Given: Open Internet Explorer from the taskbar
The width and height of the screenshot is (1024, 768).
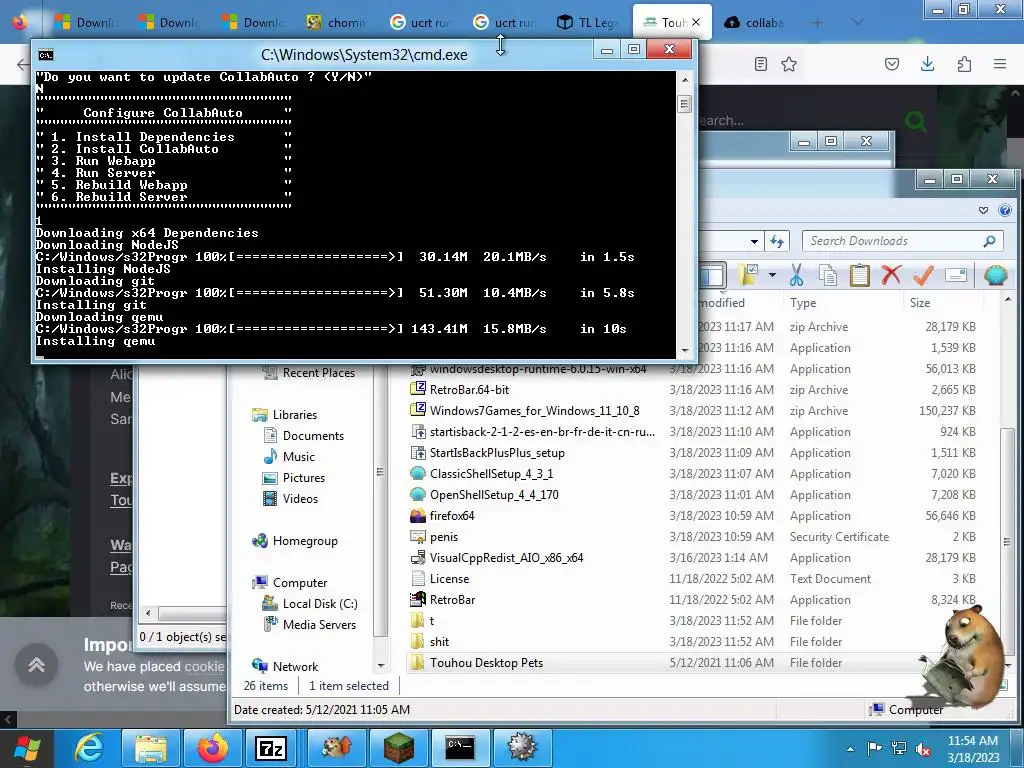Looking at the screenshot, I should click(89, 748).
